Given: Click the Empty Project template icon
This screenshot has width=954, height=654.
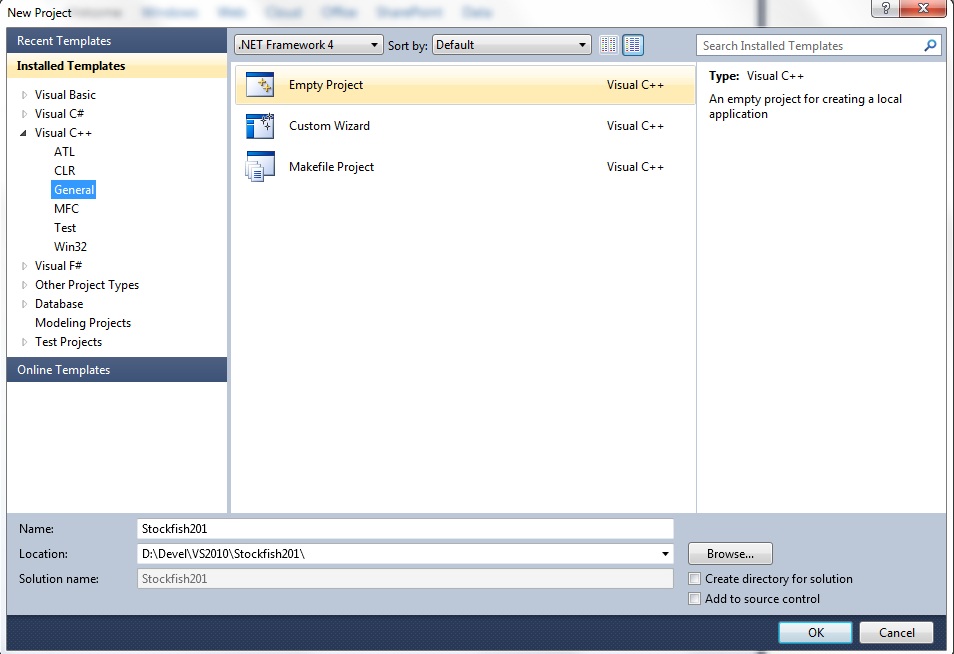Looking at the screenshot, I should (x=260, y=85).
